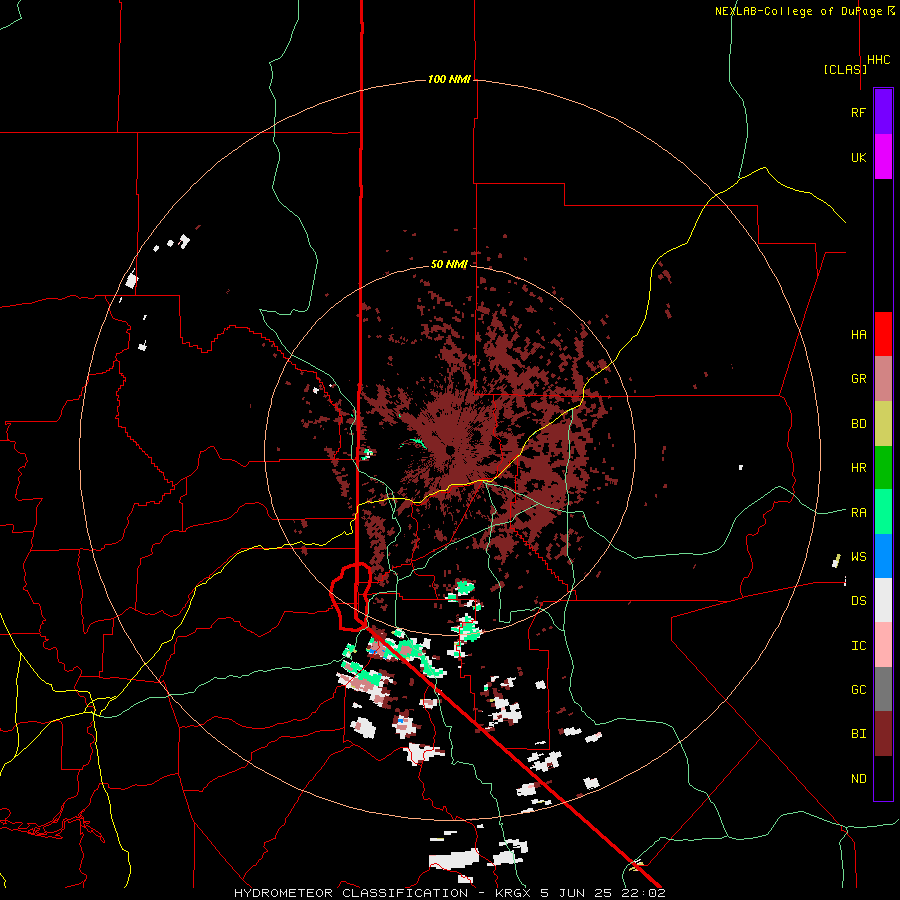Click the WS blue legend swatch
The height and width of the screenshot is (900, 900).
click(x=883, y=556)
